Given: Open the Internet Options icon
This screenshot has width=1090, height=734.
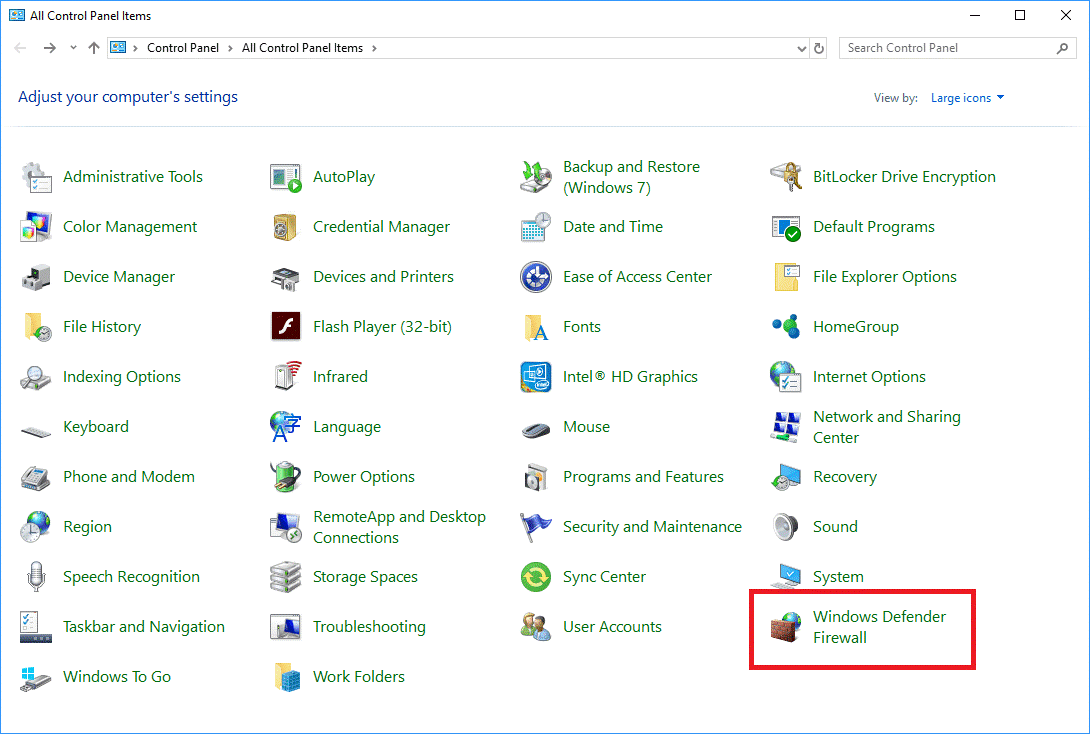Looking at the screenshot, I should pyautogui.click(x=786, y=376).
